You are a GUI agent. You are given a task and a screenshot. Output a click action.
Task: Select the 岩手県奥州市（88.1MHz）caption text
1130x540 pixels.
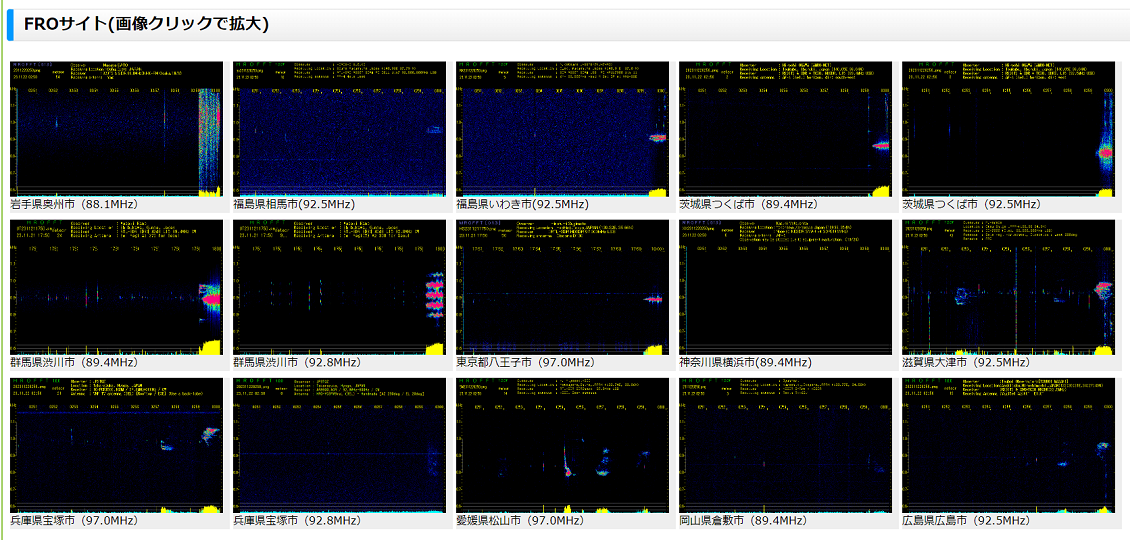point(79,204)
